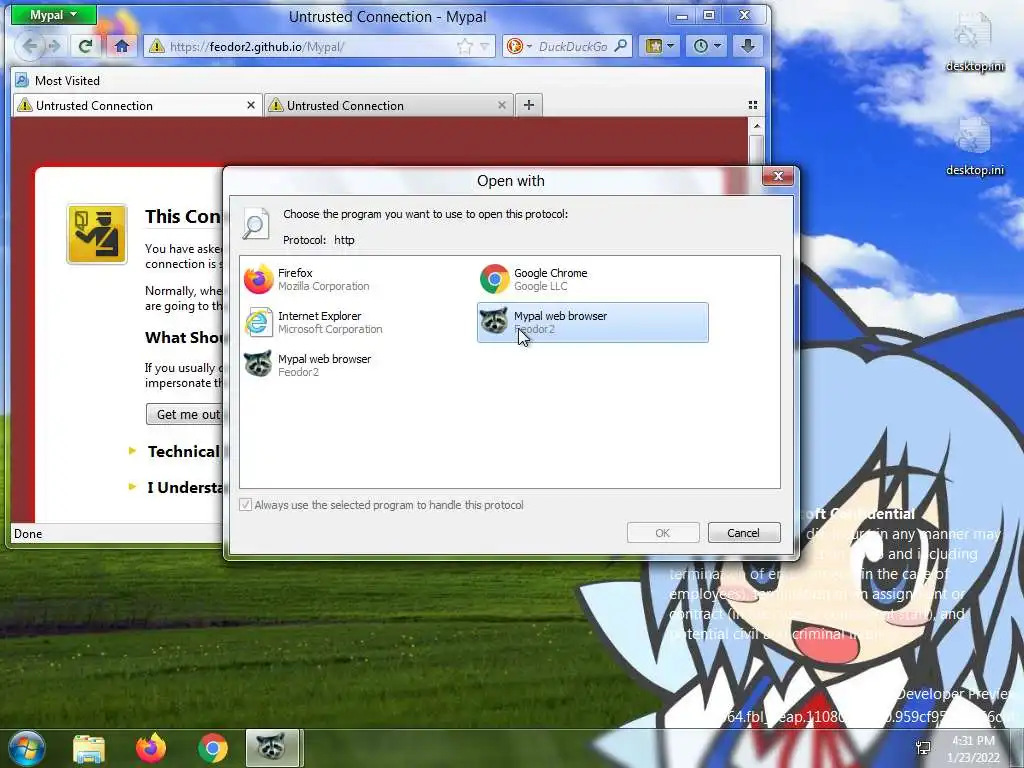Screen dimensions: 1024x768
Task: Go forward with the browser forward arrow
Action: [55, 46]
